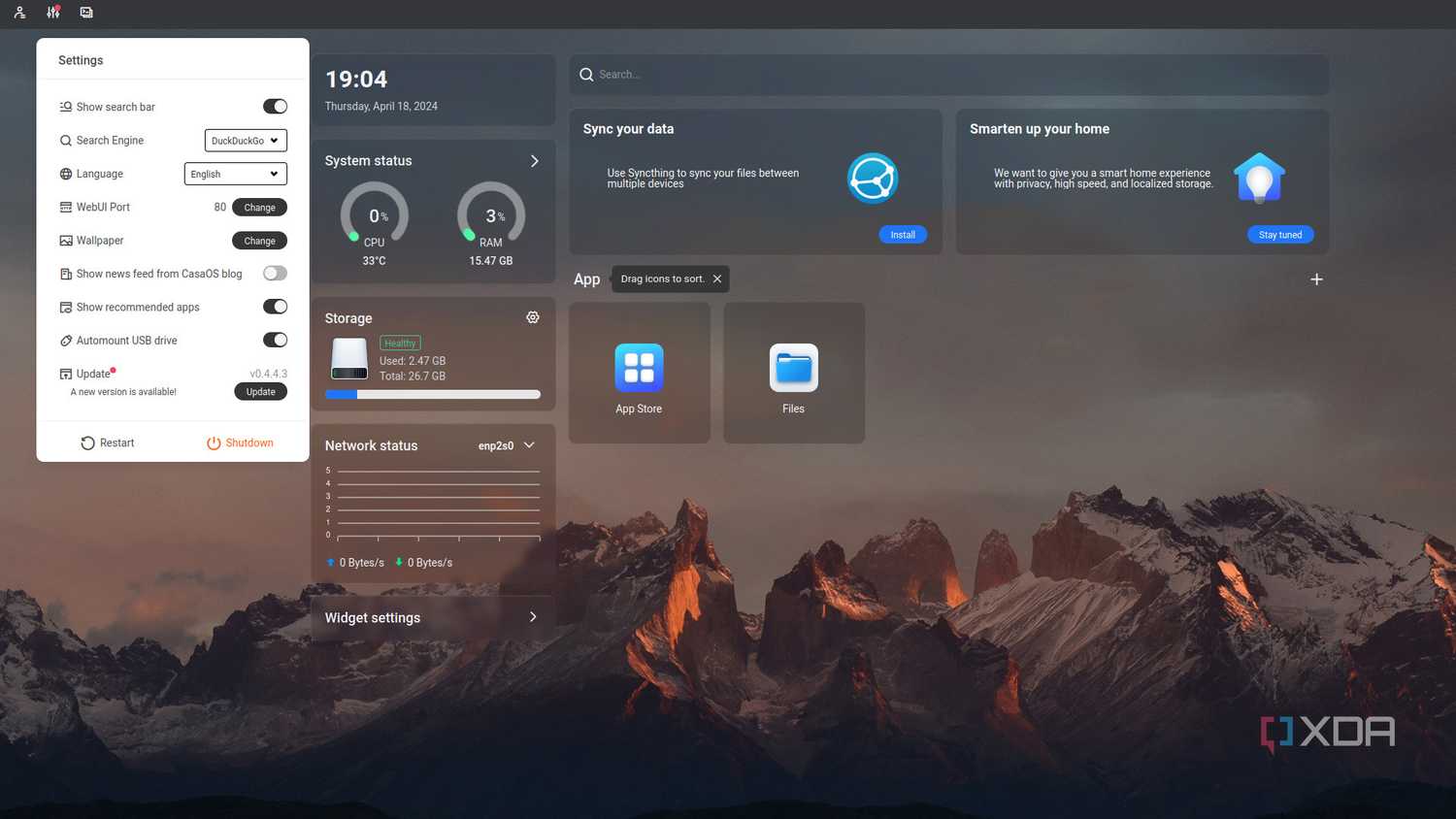Click the storage usage progress bar
Image resolution: width=1456 pixels, height=819 pixels.
click(433, 395)
